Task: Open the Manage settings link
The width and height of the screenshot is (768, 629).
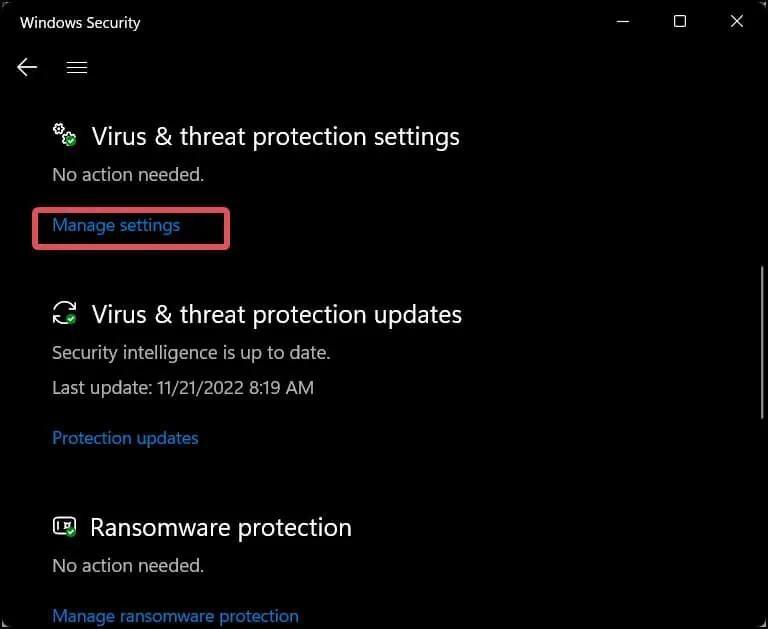Action: coord(116,225)
